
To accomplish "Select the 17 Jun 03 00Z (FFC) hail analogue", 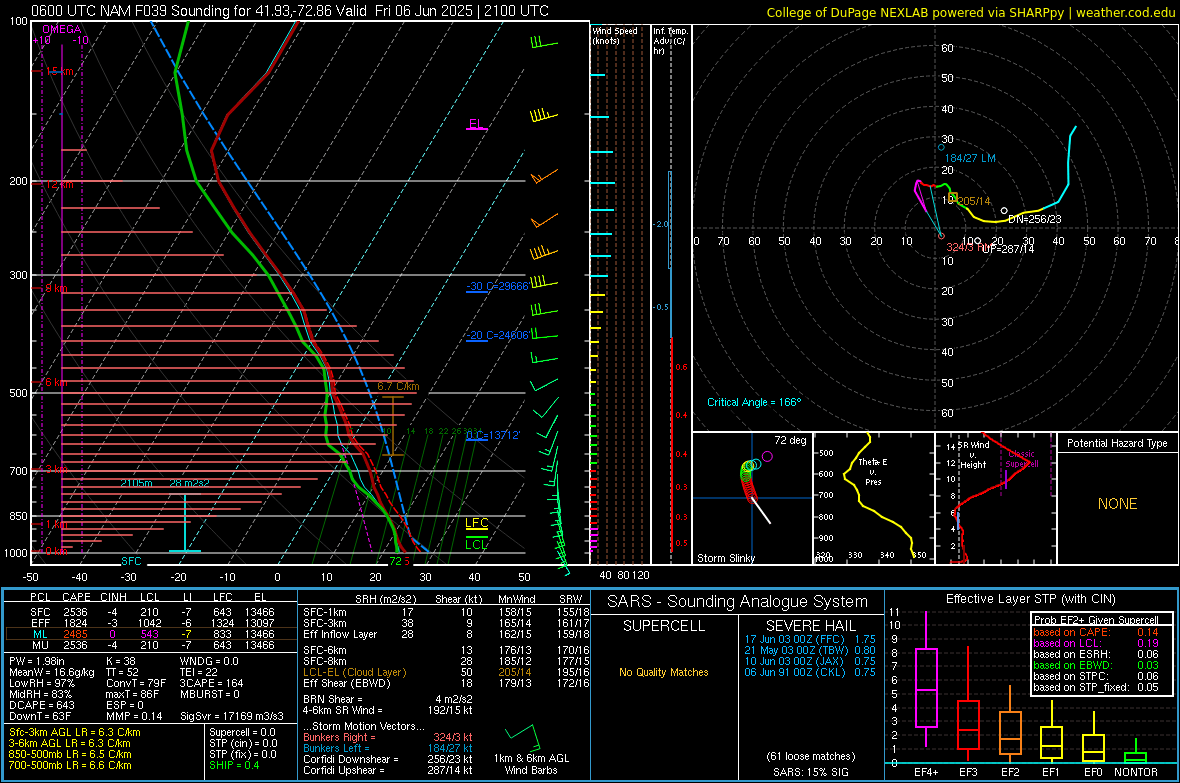I will 810,638.
